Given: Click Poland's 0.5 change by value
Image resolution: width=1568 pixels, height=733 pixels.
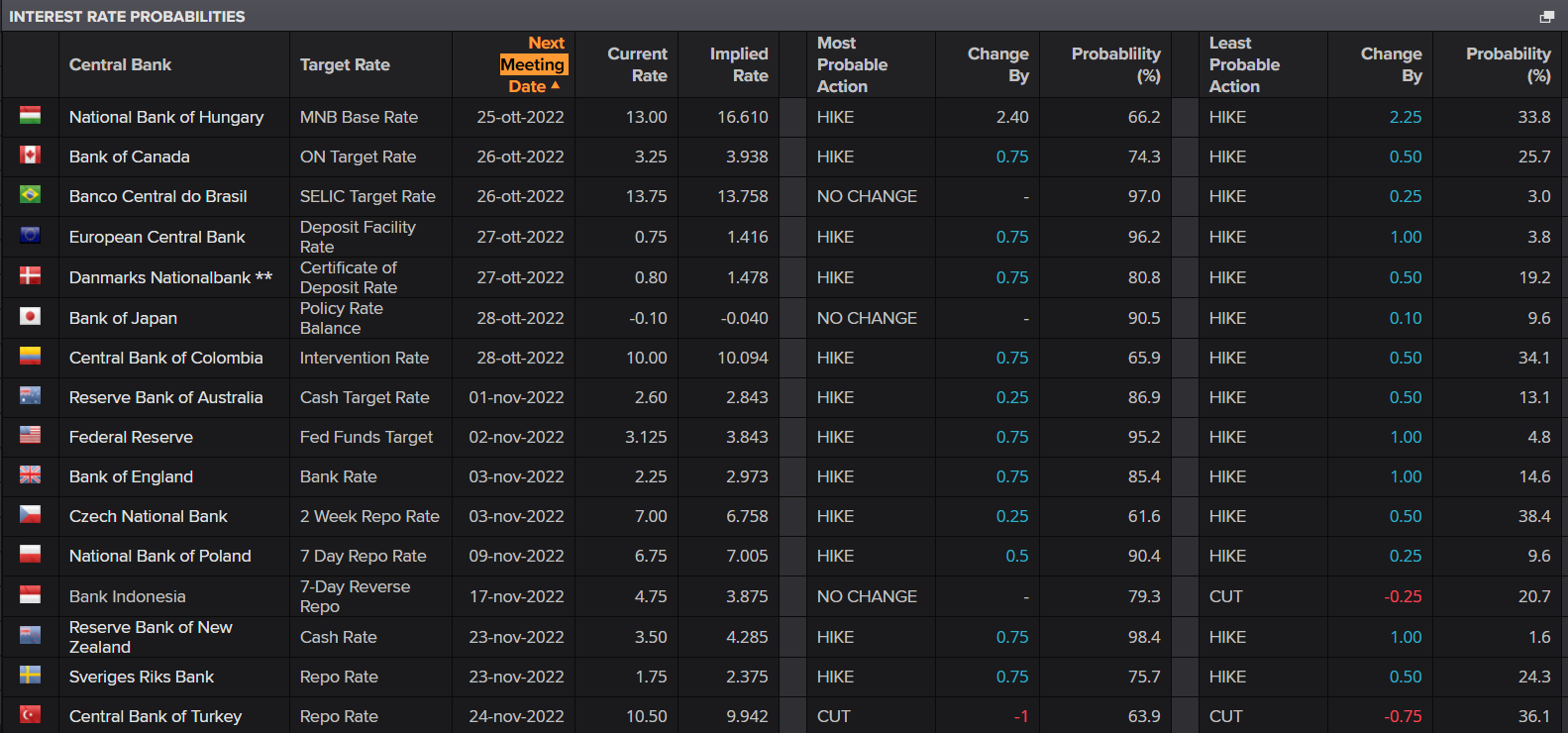Looking at the screenshot, I should (1017, 556).
